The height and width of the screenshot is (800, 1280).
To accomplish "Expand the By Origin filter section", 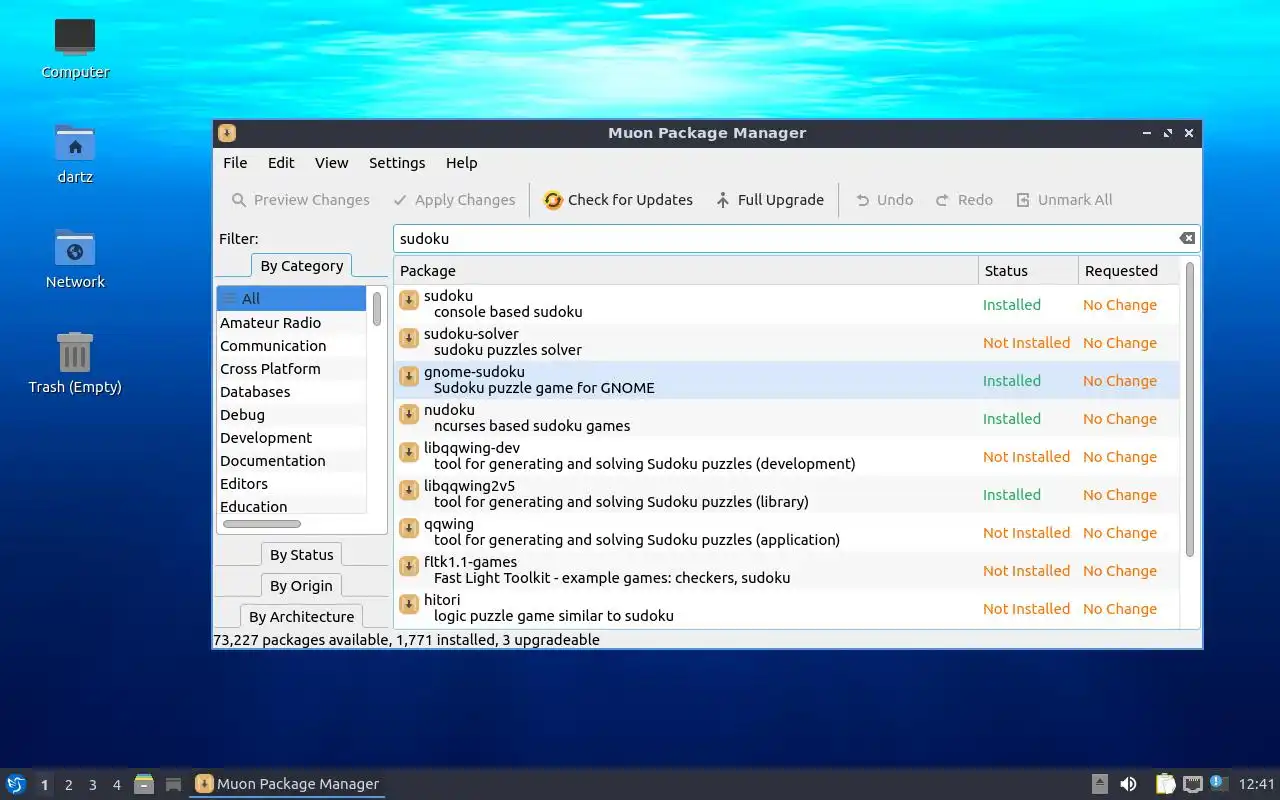I will click(x=302, y=586).
